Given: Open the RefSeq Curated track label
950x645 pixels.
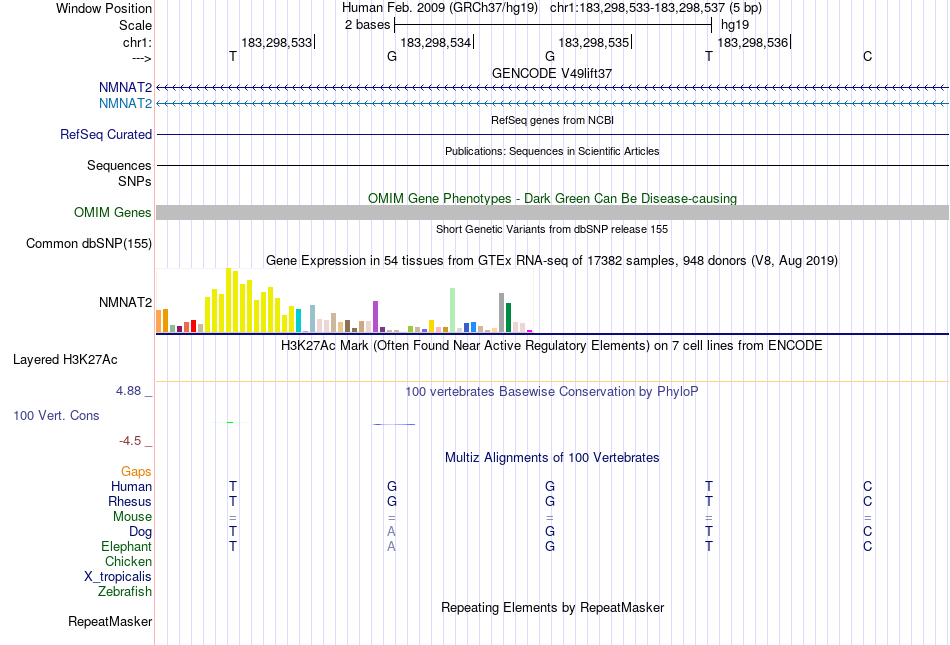Looking at the screenshot, I should 106,134.
